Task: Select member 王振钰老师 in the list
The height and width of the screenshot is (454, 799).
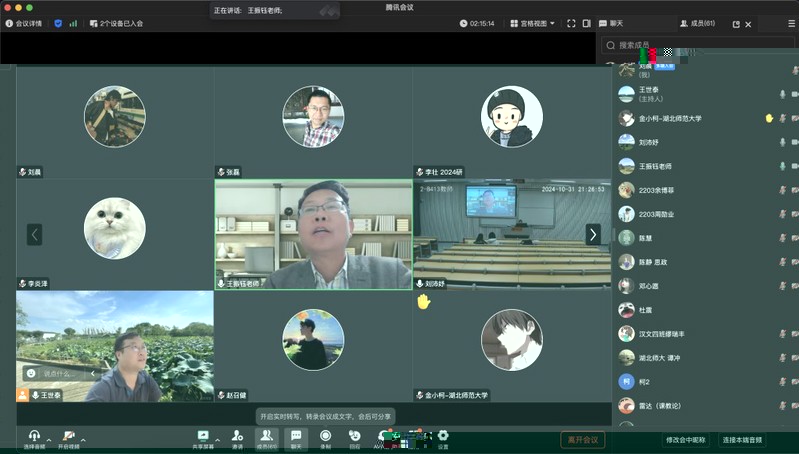Action: point(706,166)
